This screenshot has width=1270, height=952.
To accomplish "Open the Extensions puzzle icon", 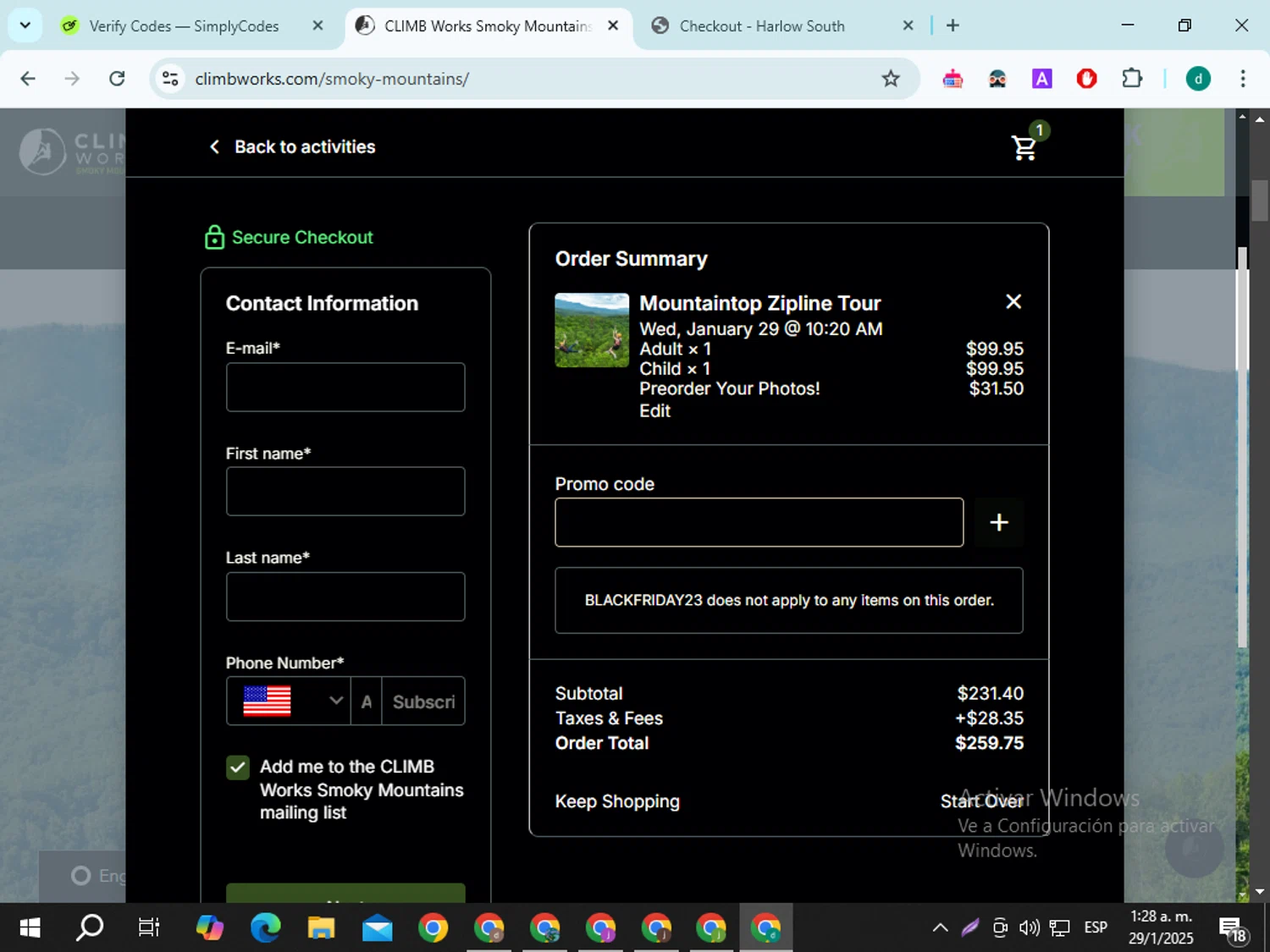I will (1132, 79).
